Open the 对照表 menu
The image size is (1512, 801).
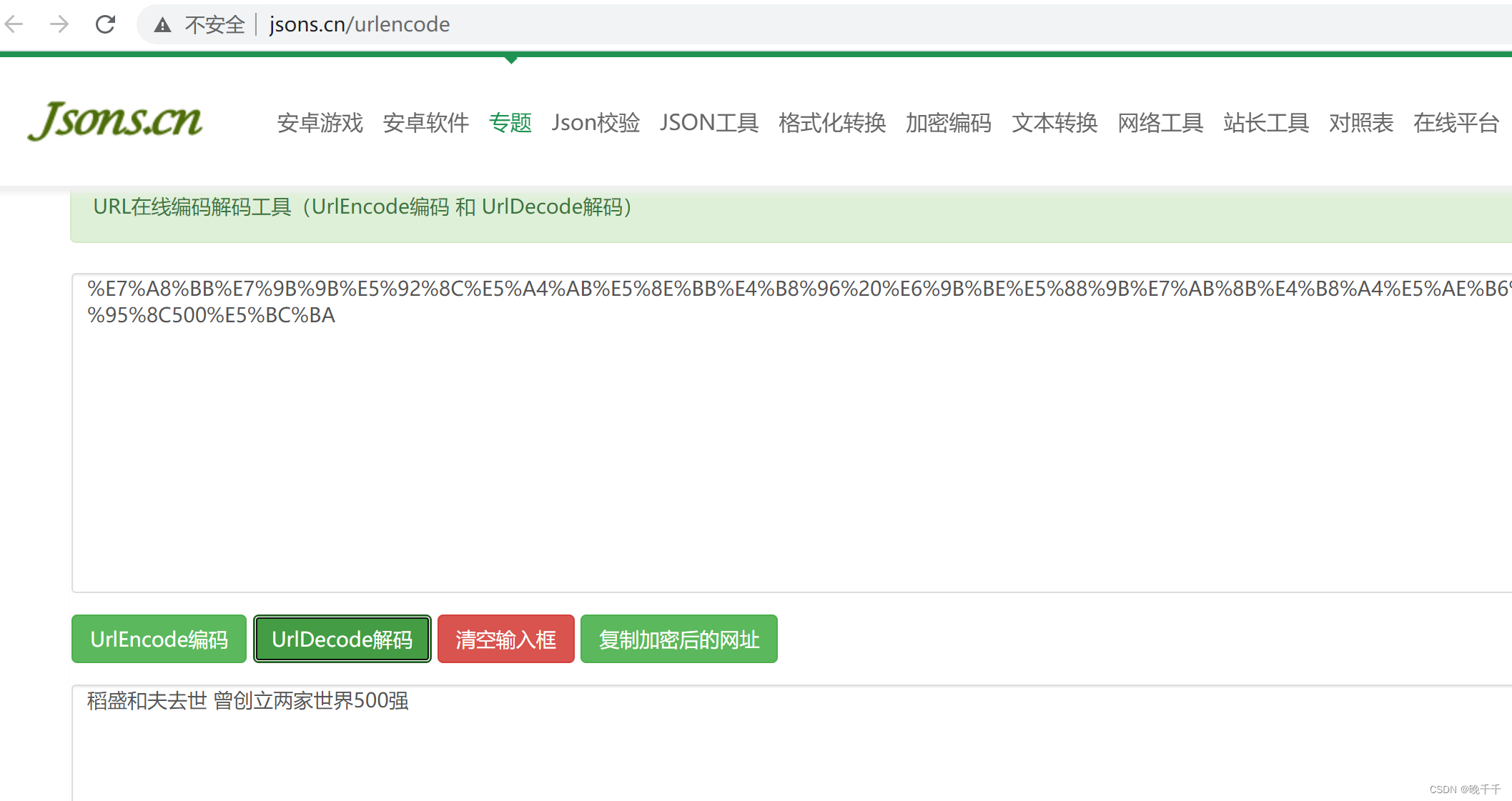pyautogui.click(x=1361, y=123)
